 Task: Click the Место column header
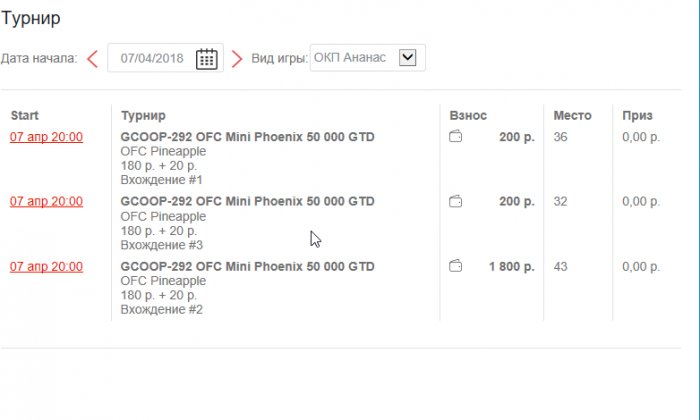[572, 115]
